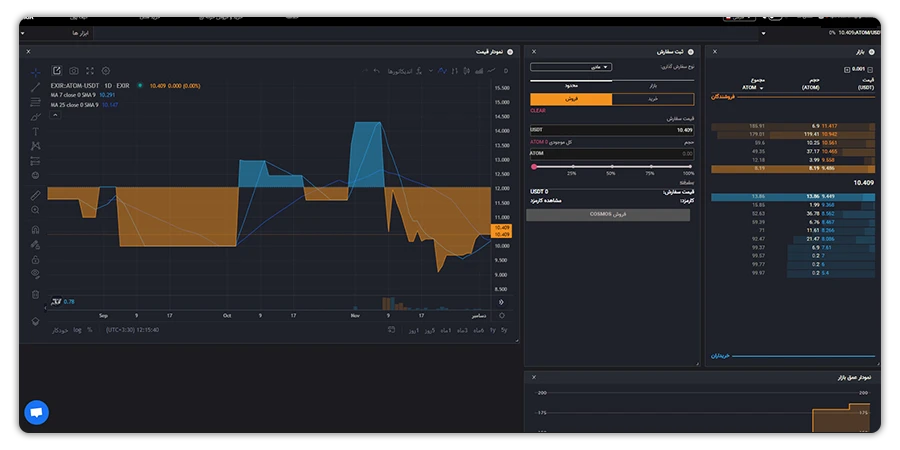Image resolution: width=900 pixels, height=450 pixels.
Task: Set amount slider to 100%
Action: 689,167
